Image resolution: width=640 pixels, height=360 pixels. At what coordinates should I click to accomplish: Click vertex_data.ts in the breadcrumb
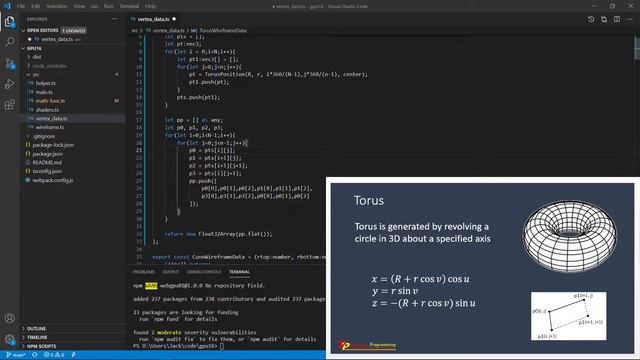point(168,30)
